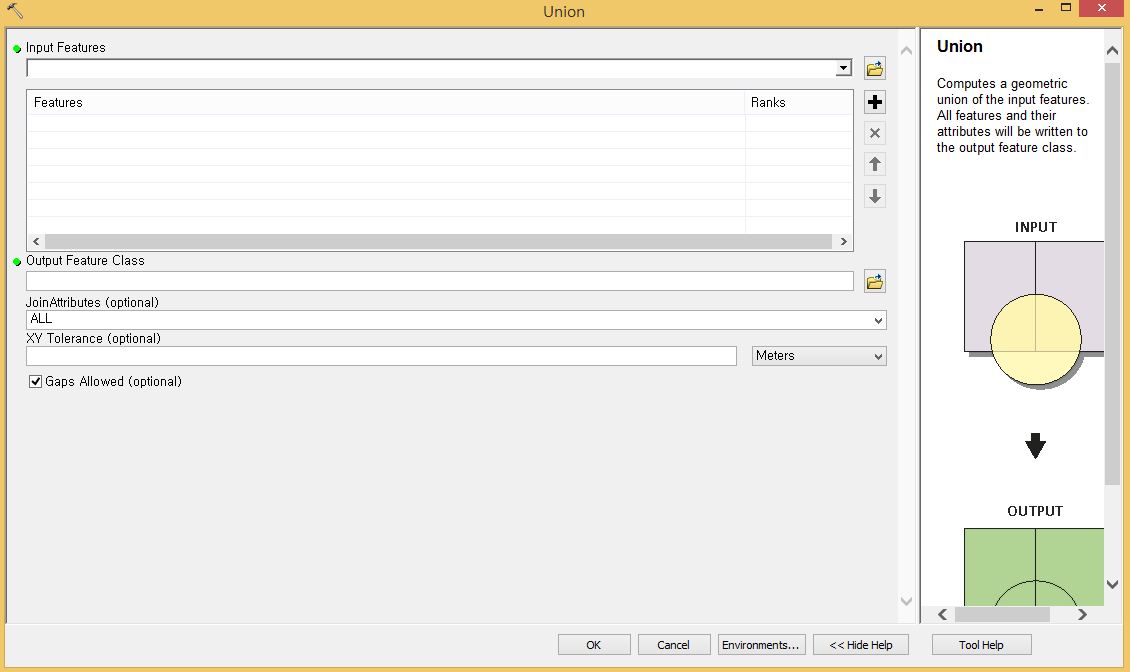1130x672 pixels.
Task: Open the JoinAttributes dropdown
Action: [x=878, y=318]
